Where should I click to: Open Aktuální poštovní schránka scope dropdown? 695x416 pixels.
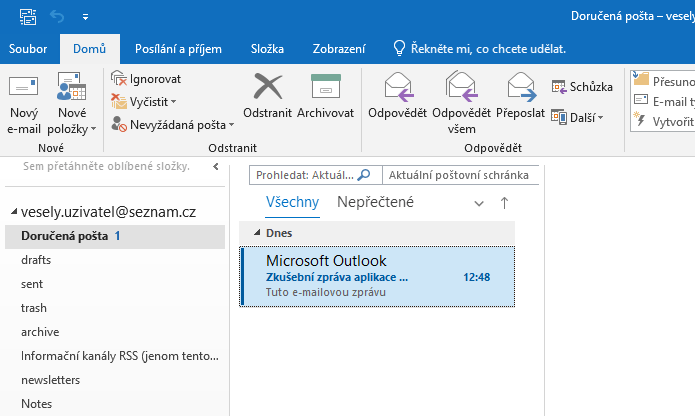point(460,175)
